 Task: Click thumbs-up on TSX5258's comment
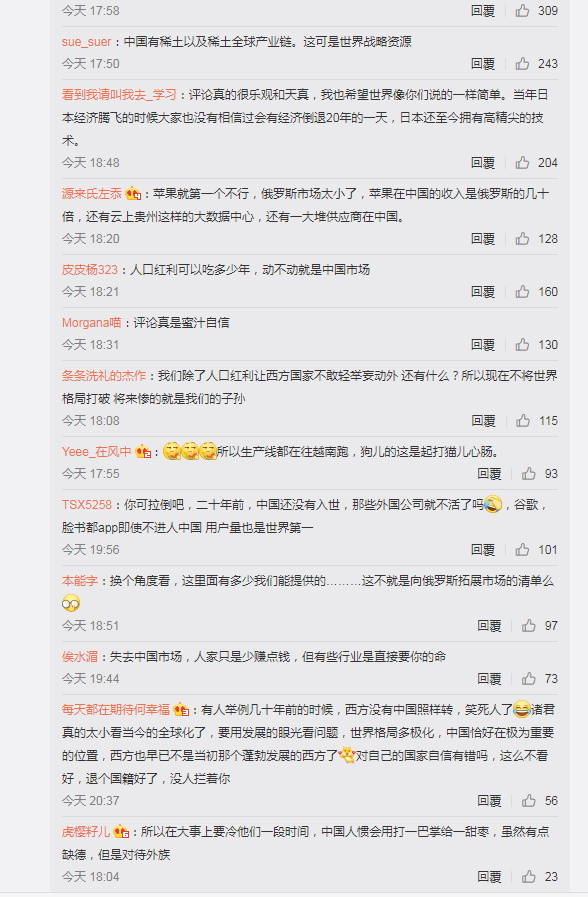pos(522,550)
